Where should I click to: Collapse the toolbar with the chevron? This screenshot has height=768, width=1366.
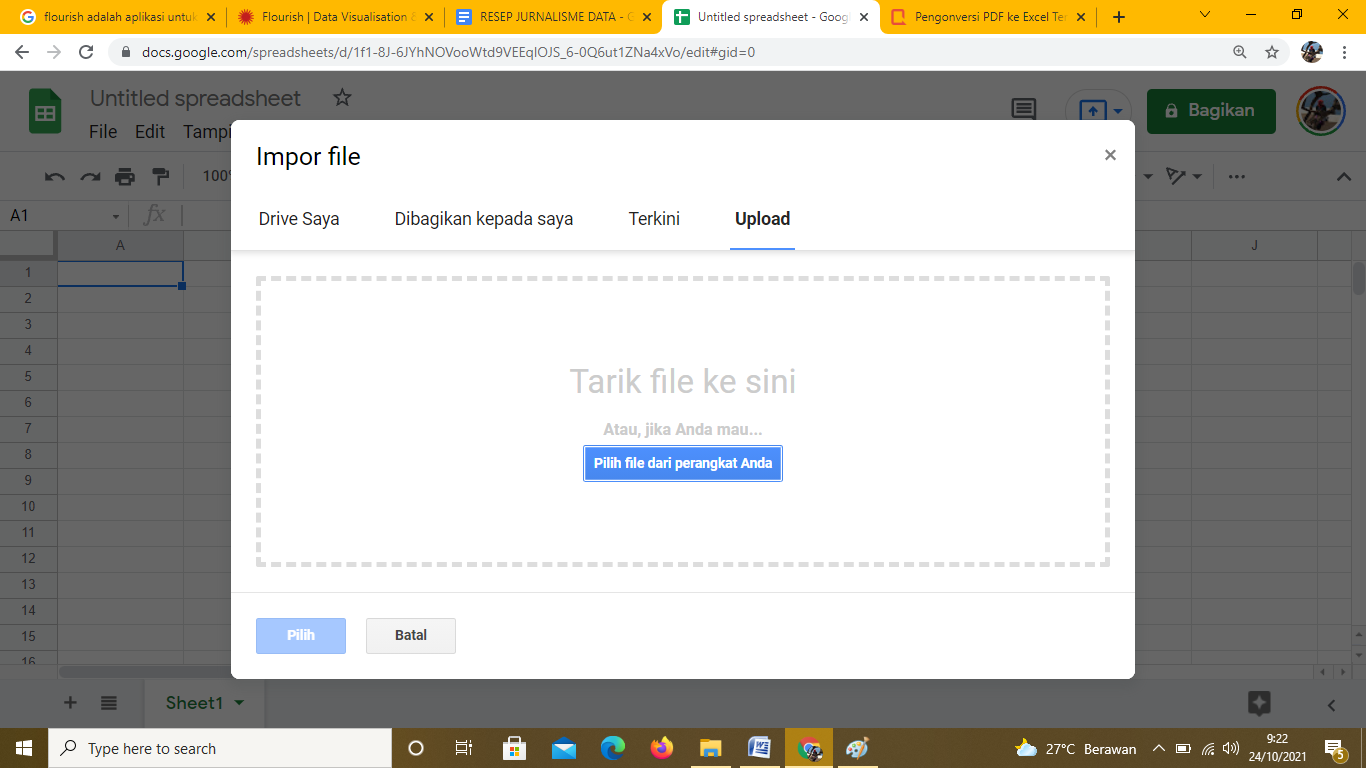point(1345,177)
